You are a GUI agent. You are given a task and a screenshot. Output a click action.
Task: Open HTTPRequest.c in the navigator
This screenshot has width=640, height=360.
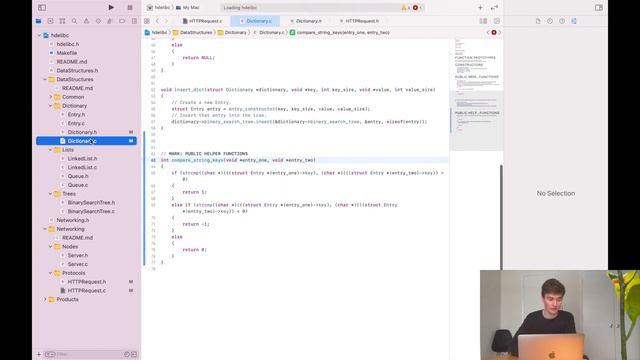tap(86, 290)
